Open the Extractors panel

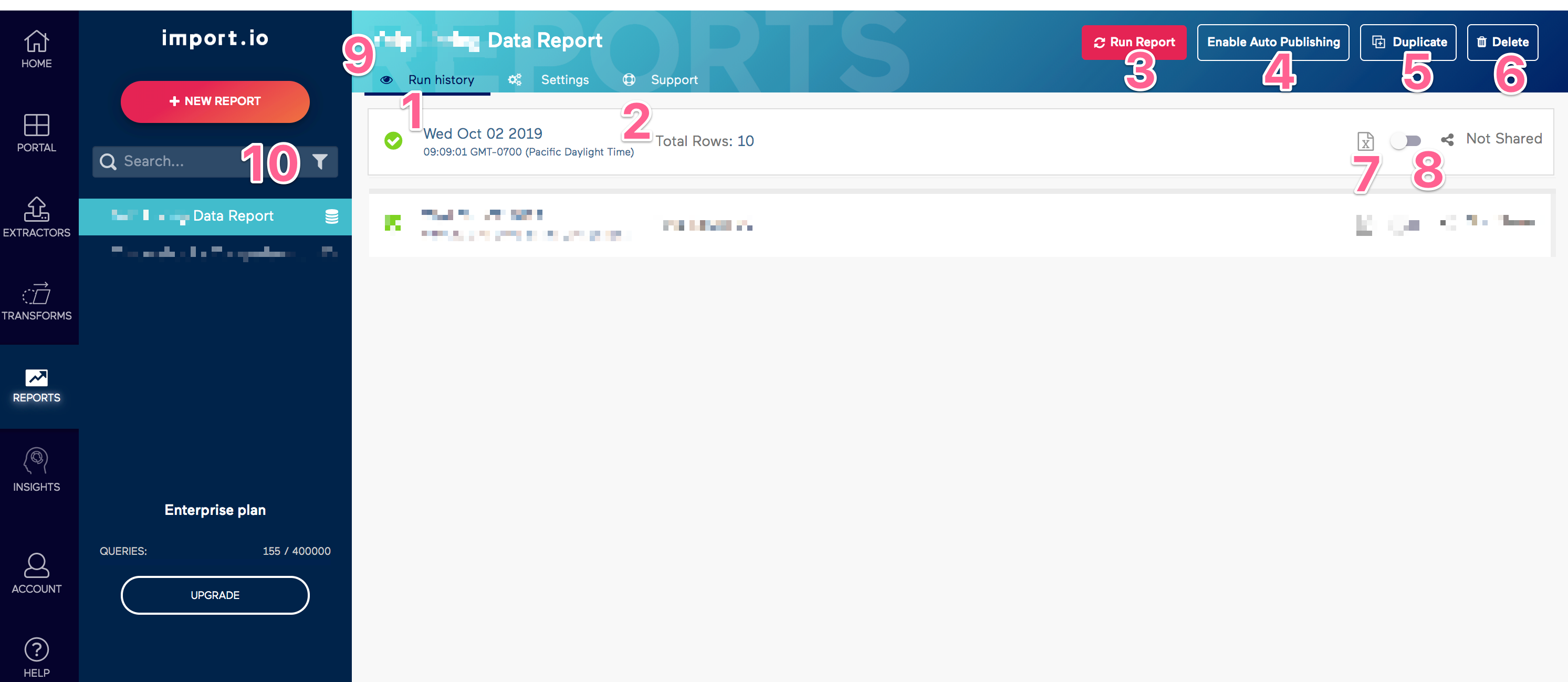pos(36,218)
